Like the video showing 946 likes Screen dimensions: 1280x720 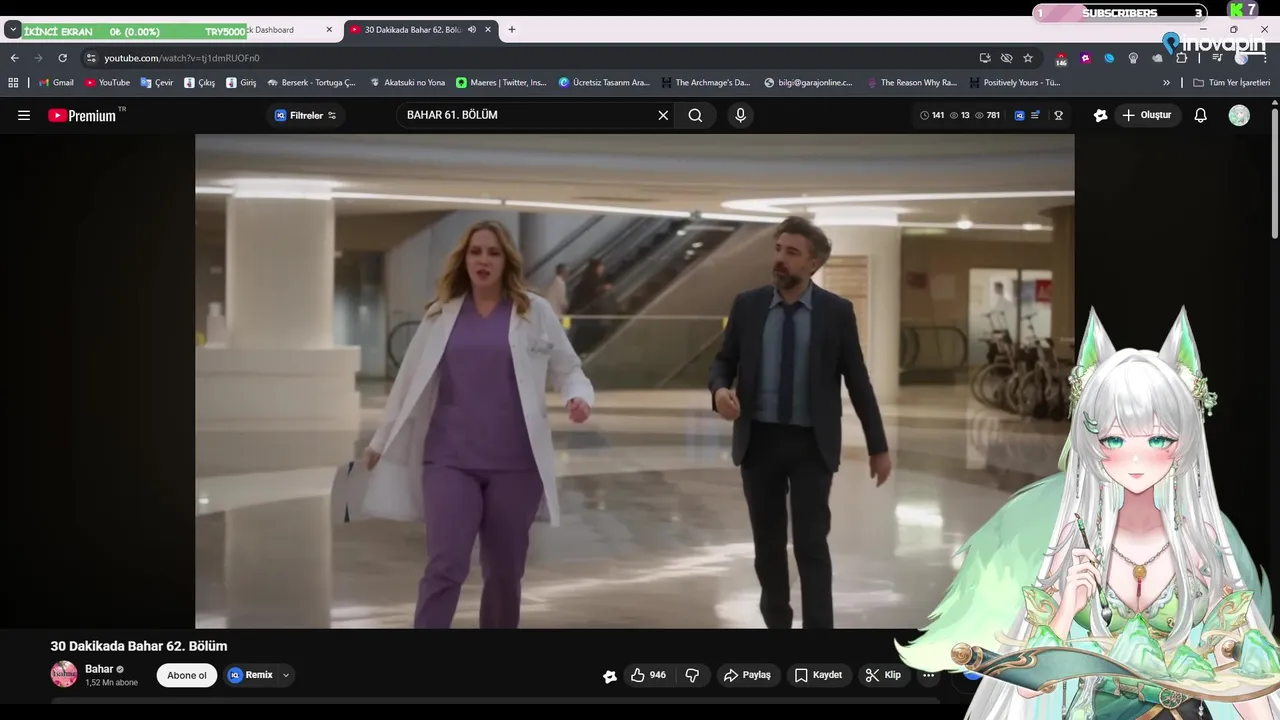(x=648, y=675)
